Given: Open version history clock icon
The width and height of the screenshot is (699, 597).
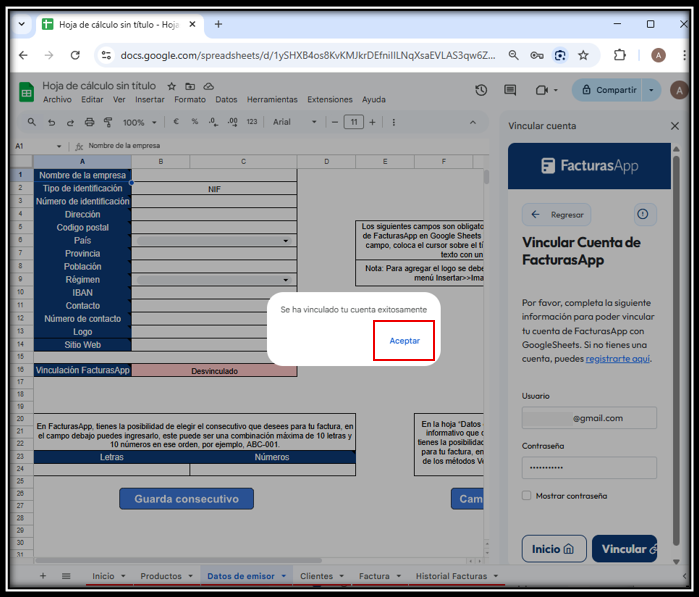Looking at the screenshot, I should pos(481,90).
